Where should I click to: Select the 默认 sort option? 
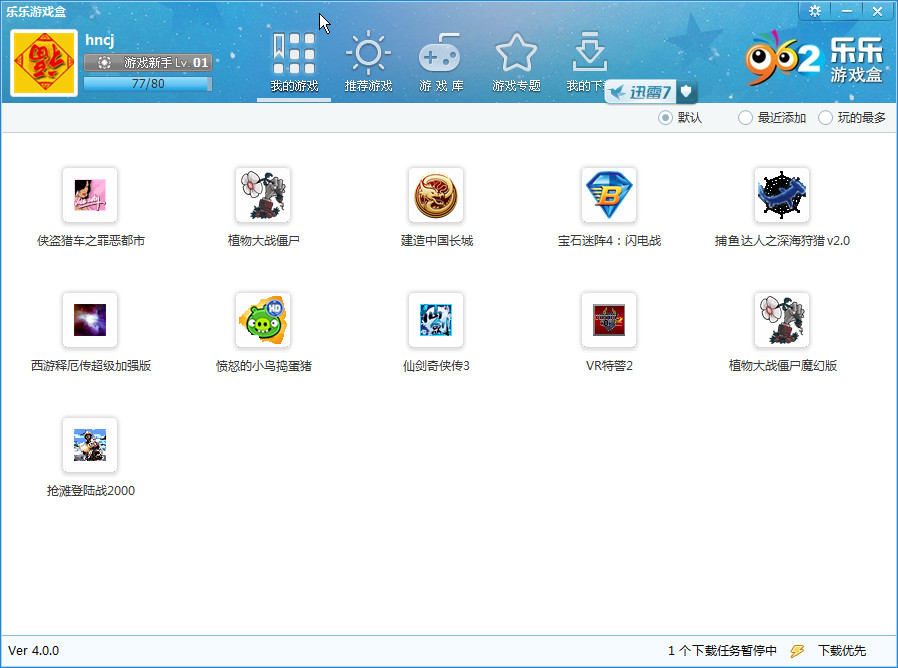(x=680, y=117)
